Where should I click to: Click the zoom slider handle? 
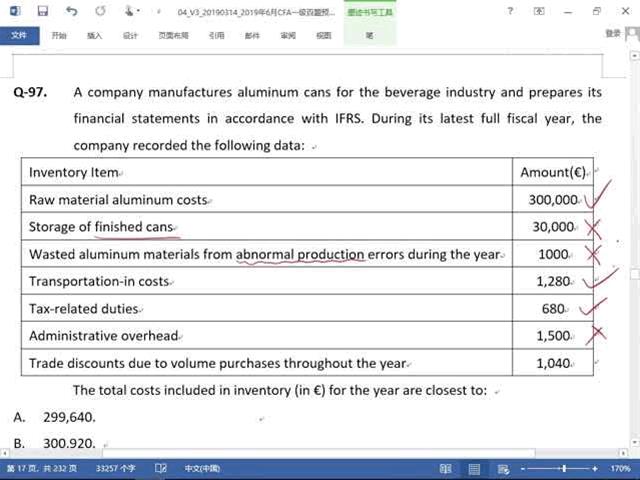click(564, 469)
